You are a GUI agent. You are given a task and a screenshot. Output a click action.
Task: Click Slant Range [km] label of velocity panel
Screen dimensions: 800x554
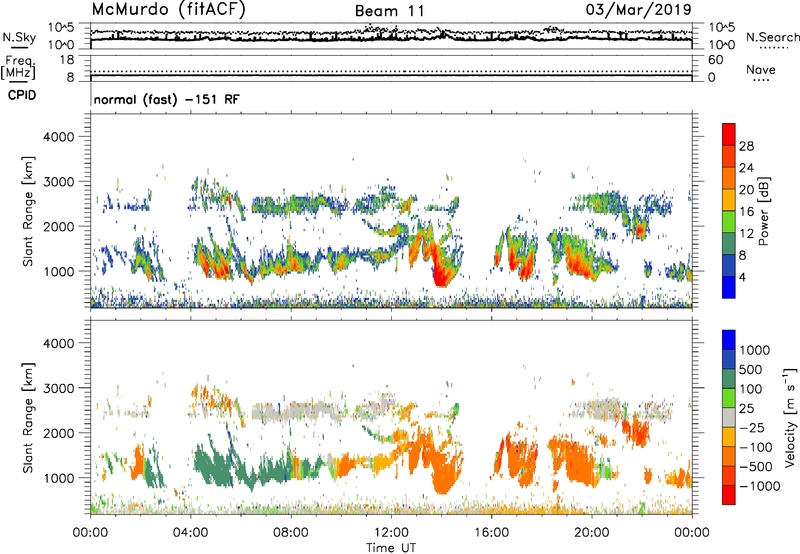coord(28,418)
